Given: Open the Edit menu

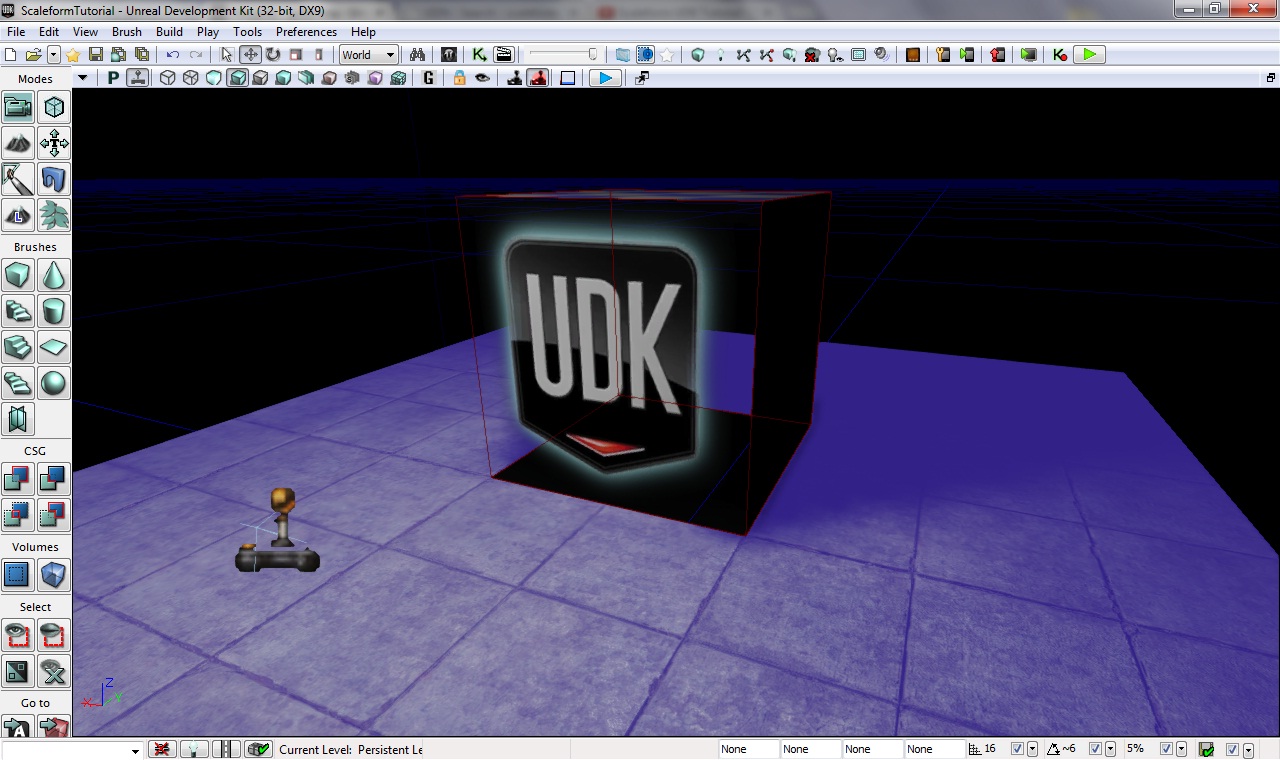Looking at the screenshot, I should (49, 32).
